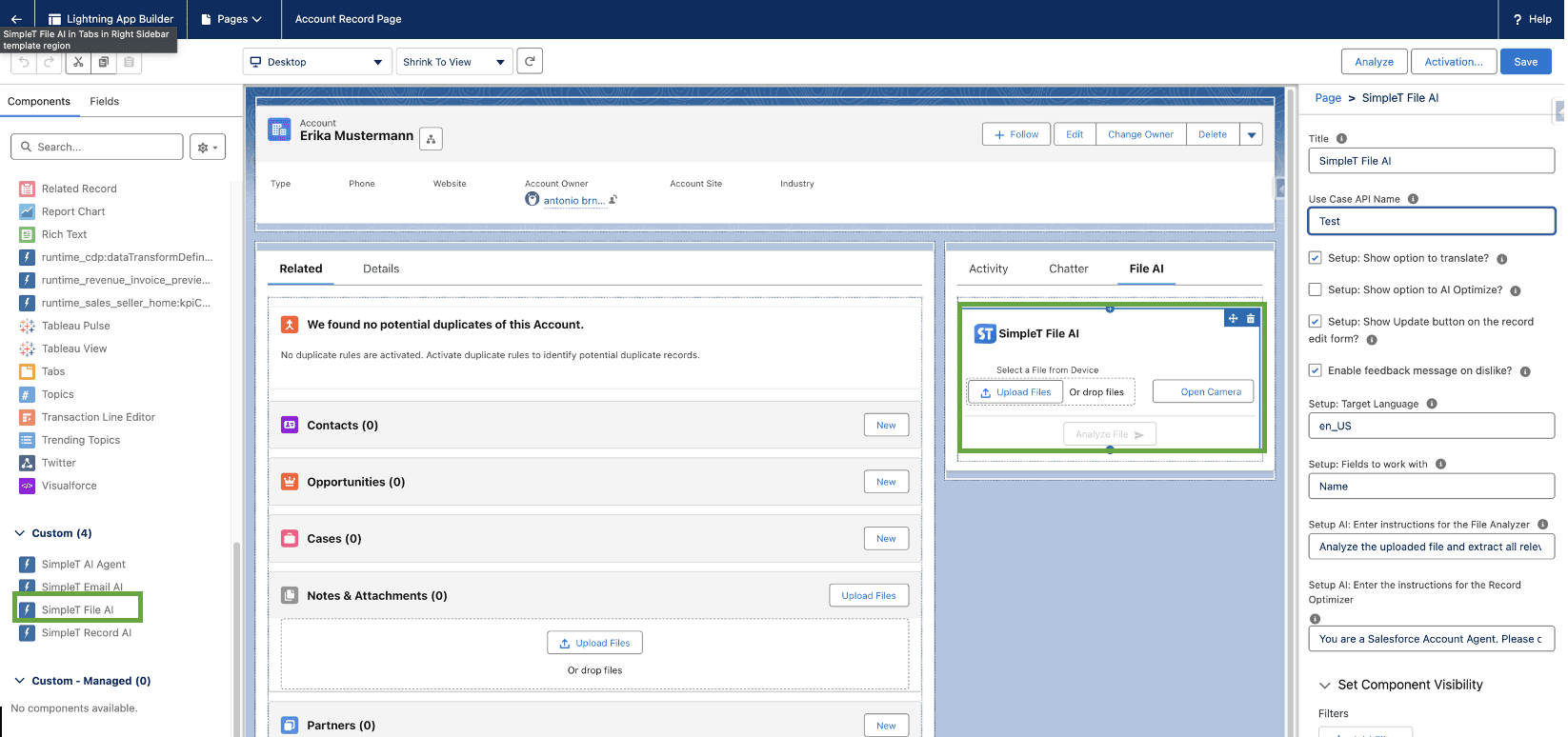Click the back arrow in header
The height and width of the screenshot is (737, 1568).
16,19
